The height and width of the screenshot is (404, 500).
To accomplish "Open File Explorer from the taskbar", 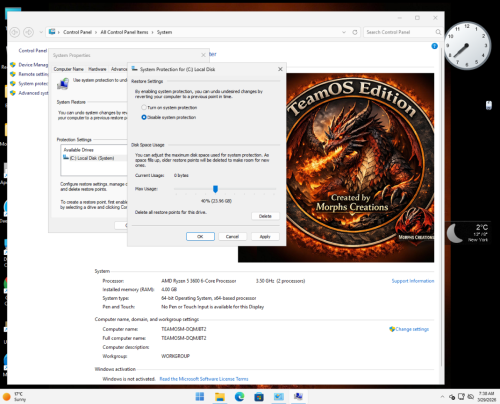I will pyautogui.click(x=220, y=396).
